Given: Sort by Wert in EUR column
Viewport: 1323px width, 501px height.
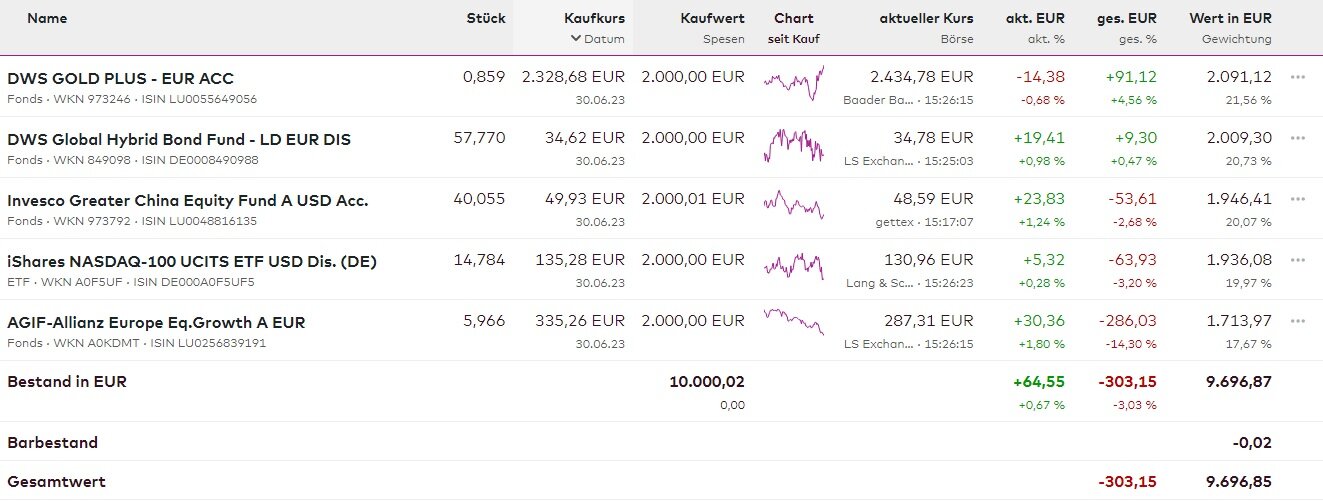Looking at the screenshot, I should (1230, 18).
